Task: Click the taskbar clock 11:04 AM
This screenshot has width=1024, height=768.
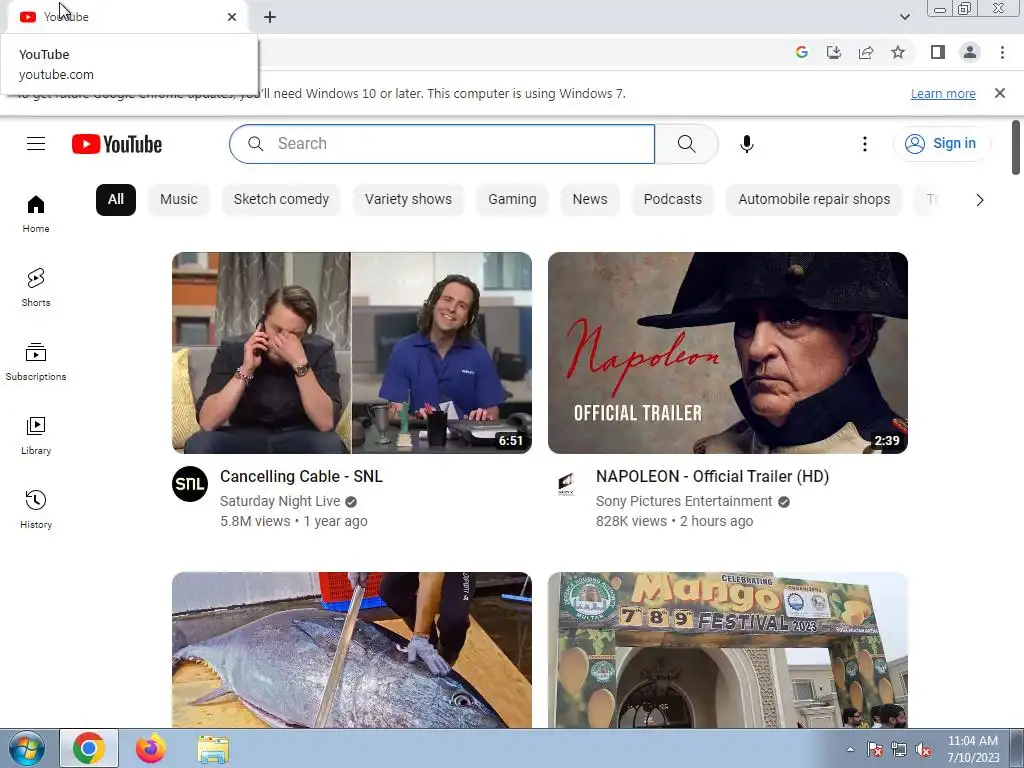Action: 972,741
